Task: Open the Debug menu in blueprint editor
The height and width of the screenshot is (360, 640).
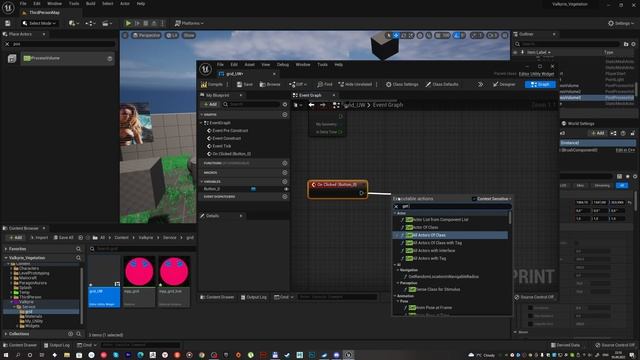Action: tap(282, 64)
